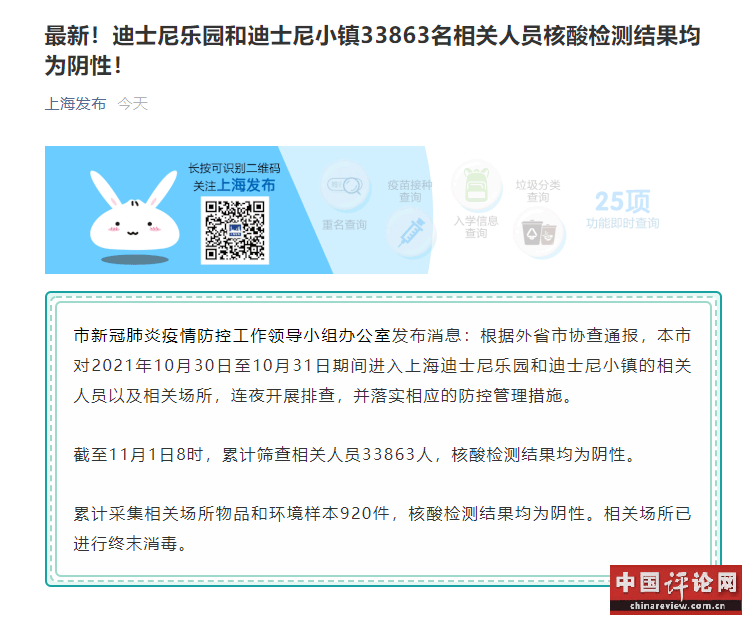Viewport: 747px width, 620px height.
Task: Click the article headline text
Action: [x=373, y=50]
